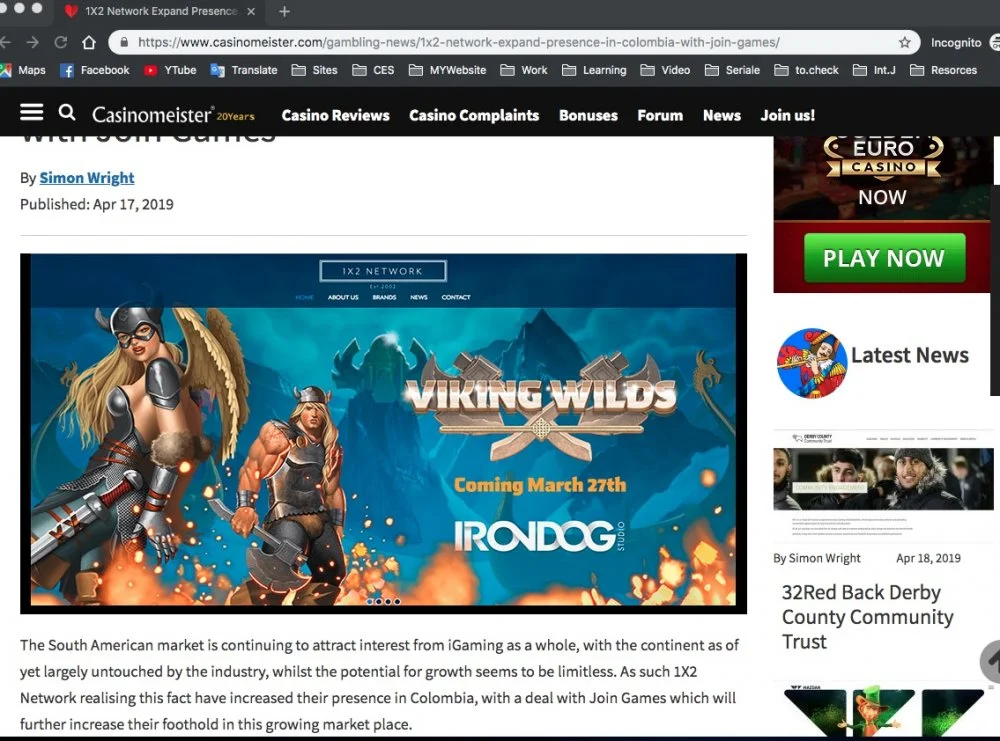The height and width of the screenshot is (741, 1000).
Task: Go to the Forum menu item
Action: [660, 115]
